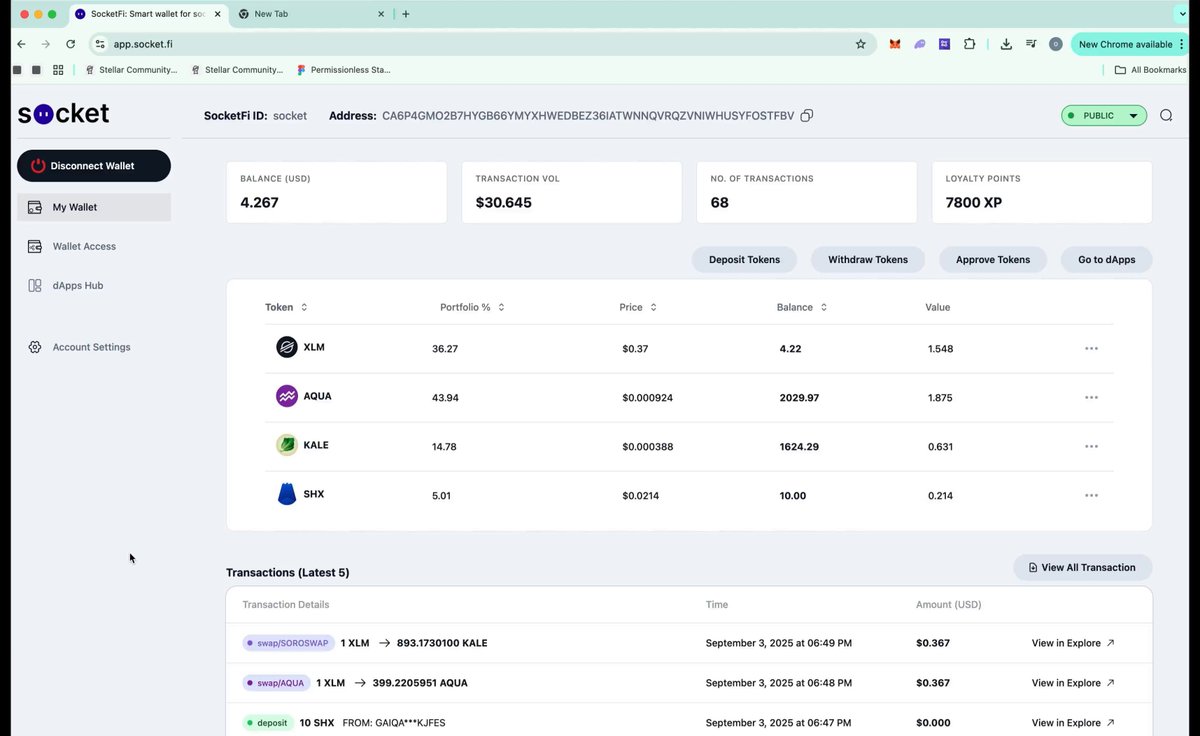Viewport: 1200px width, 736px height.
Task: Click the KALE token icon
Action: click(287, 445)
